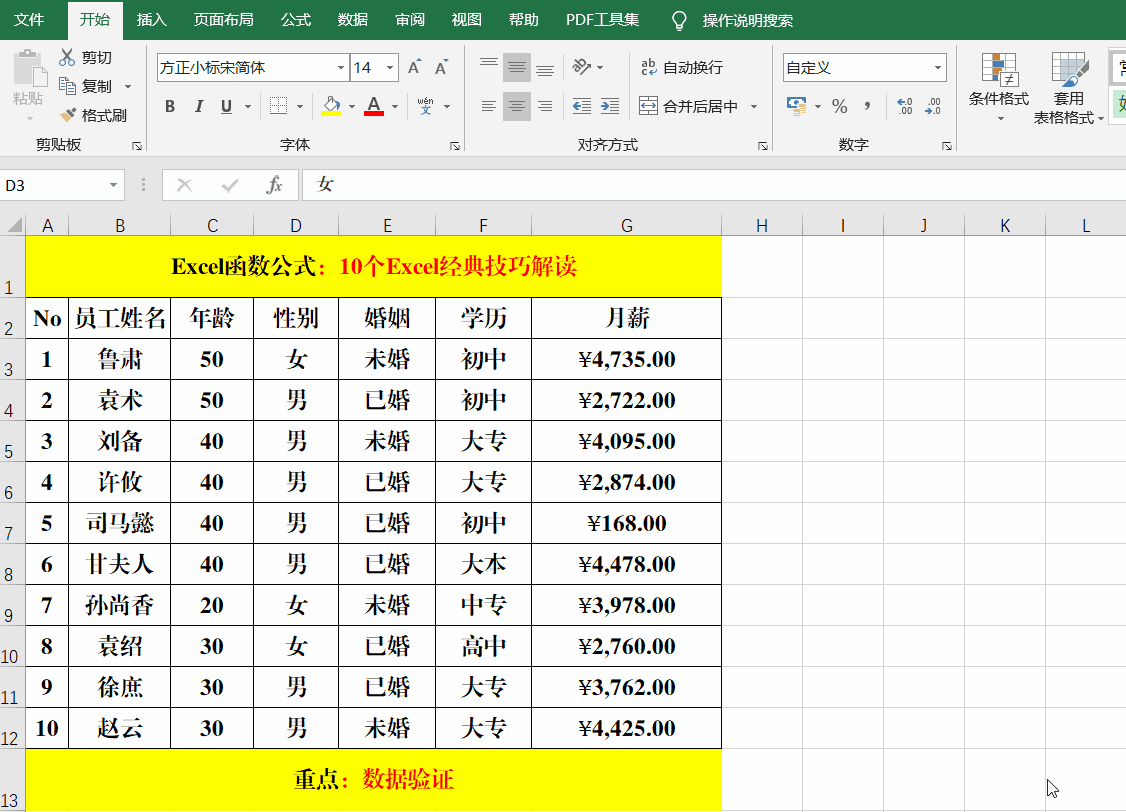Toggle center horizontal alignment
Screen dimensions: 1126x812
(x=516, y=106)
